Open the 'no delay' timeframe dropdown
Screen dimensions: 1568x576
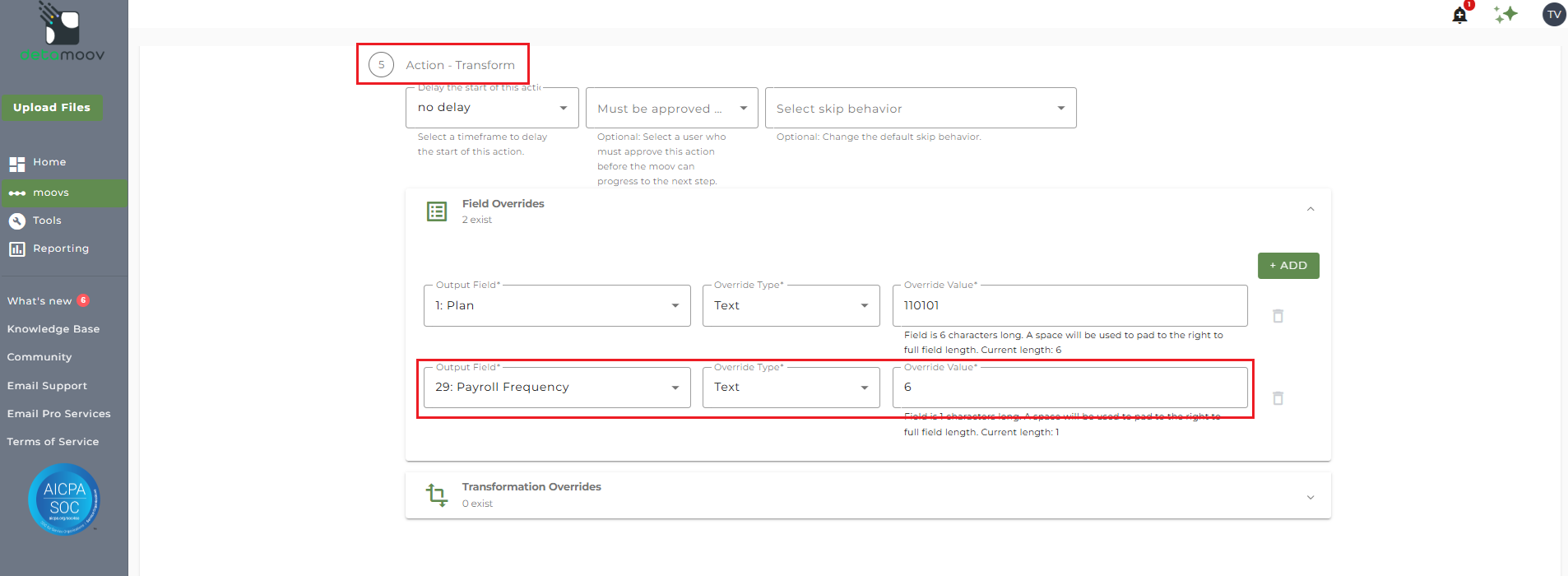coord(492,108)
